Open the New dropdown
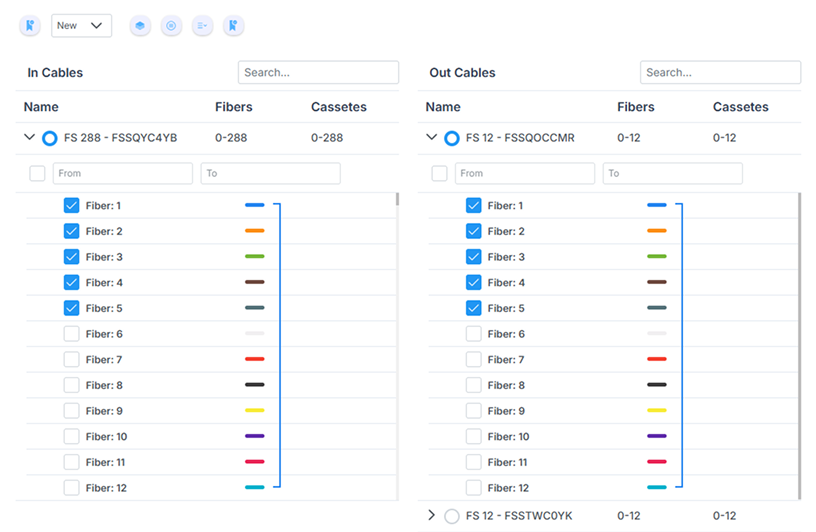The height and width of the screenshot is (532, 816). (x=81, y=26)
